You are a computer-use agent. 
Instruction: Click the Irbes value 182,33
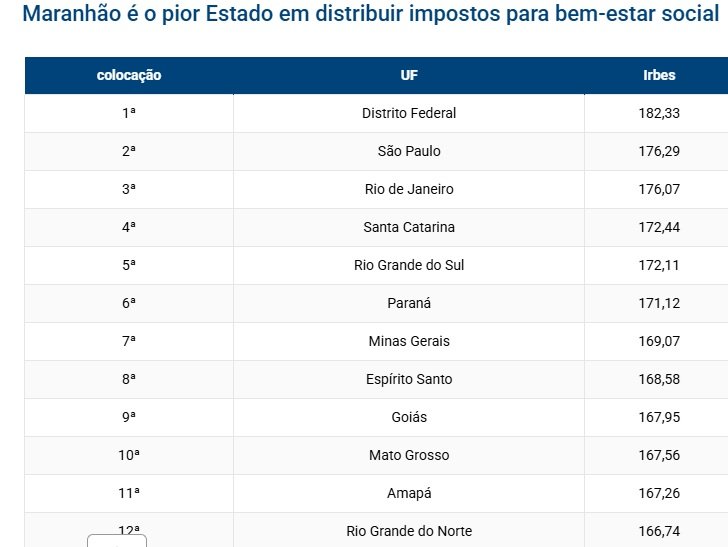(x=659, y=113)
